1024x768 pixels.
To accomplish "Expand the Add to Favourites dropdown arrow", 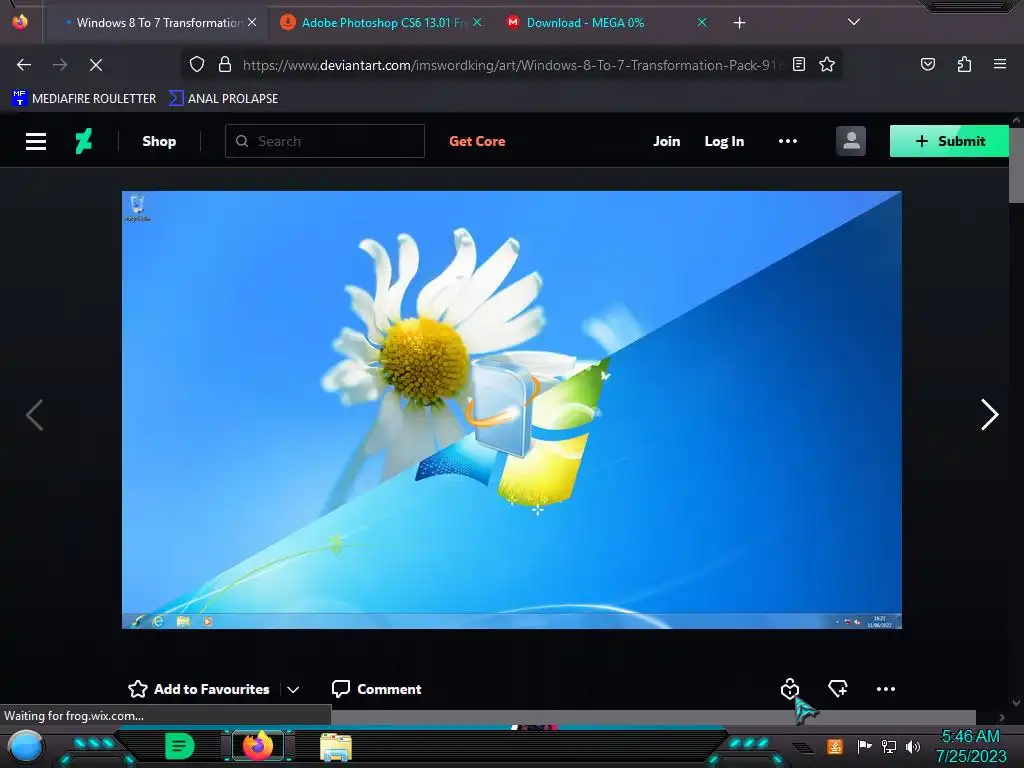I will point(293,690).
